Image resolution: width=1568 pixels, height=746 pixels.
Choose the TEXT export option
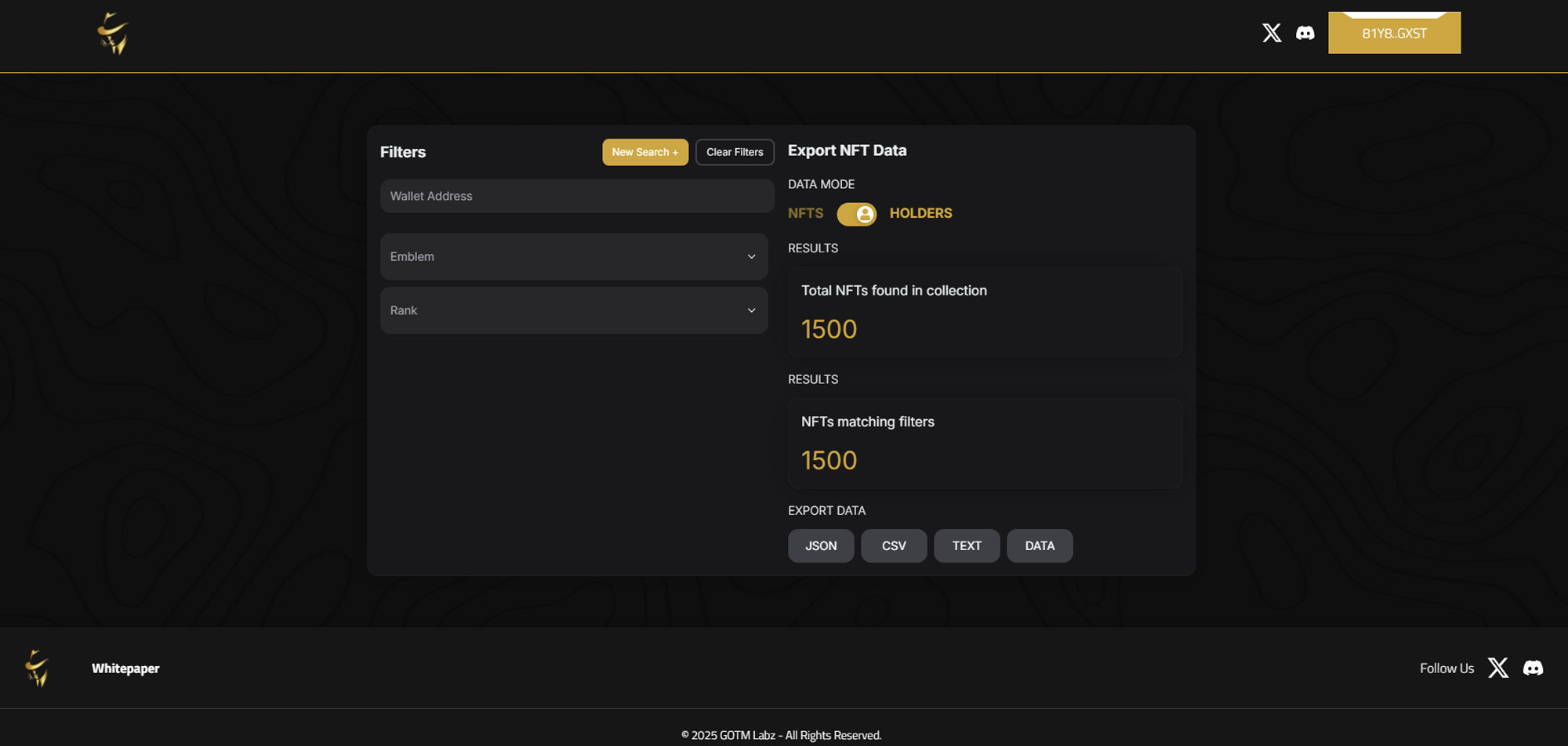point(967,545)
